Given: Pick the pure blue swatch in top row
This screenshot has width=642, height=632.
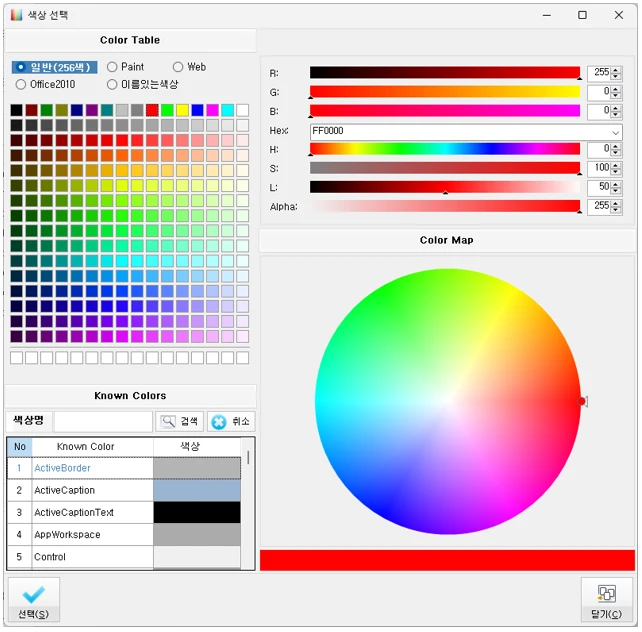Looking at the screenshot, I should (197, 110).
